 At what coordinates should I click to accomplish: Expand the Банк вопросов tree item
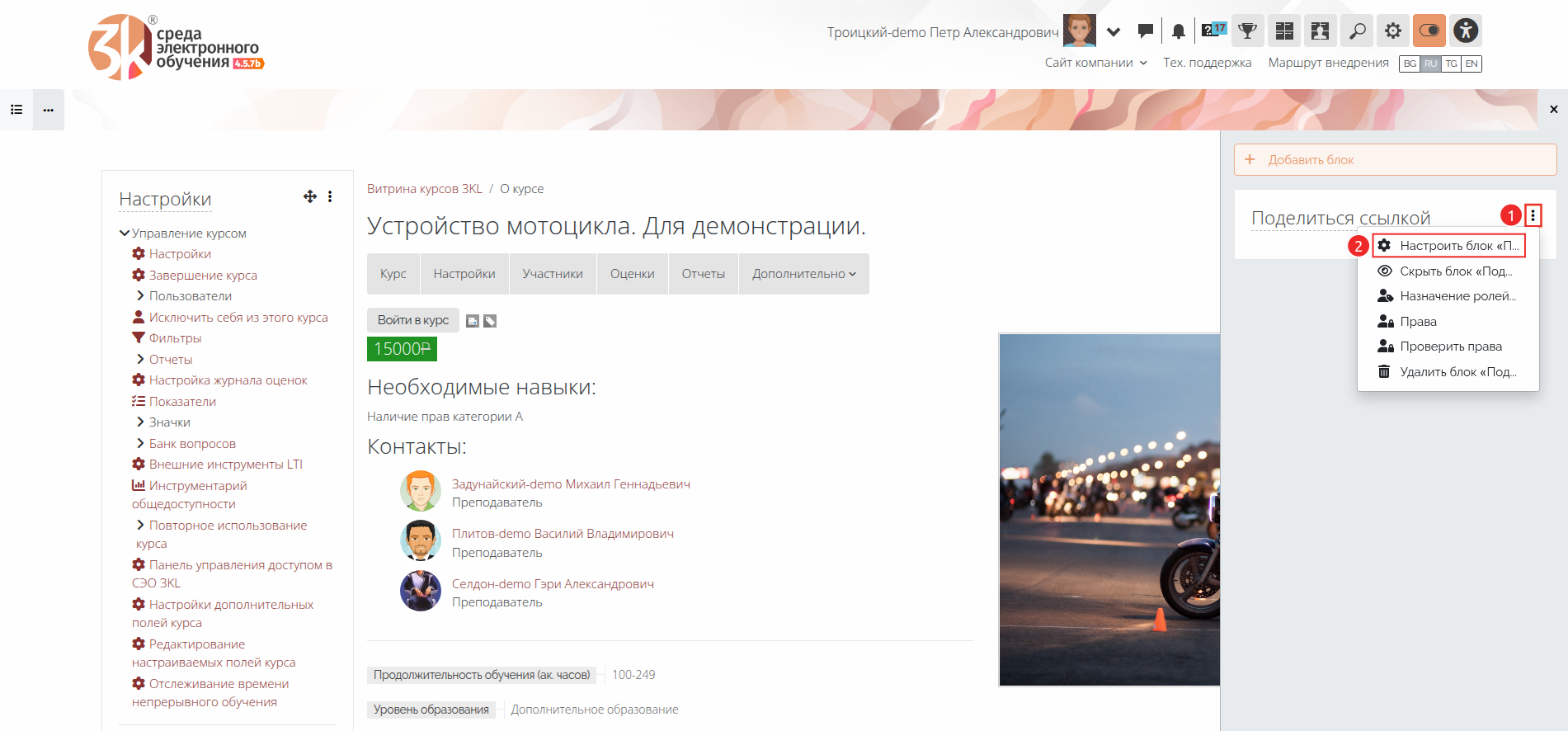click(140, 444)
